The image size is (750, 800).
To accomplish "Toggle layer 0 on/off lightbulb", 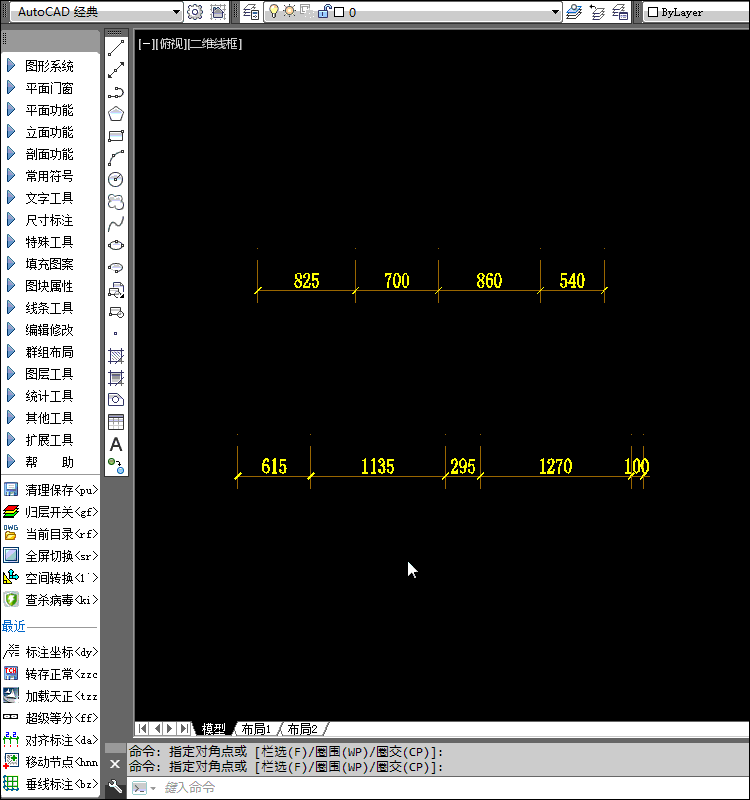I will (x=274, y=11).
